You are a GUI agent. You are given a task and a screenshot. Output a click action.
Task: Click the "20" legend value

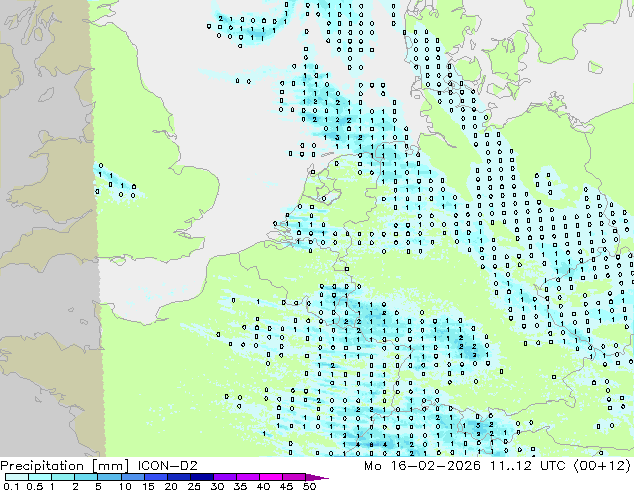pyautogui.click(x=171, y=486)
